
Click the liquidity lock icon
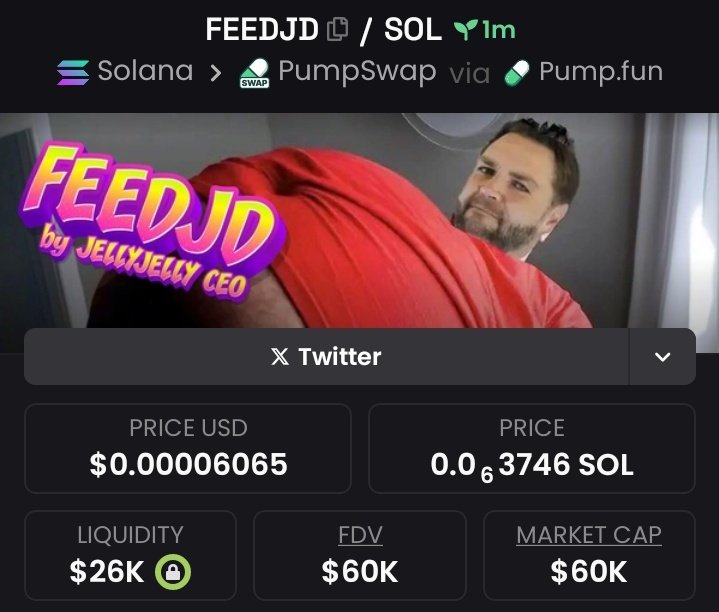(172, 572)
